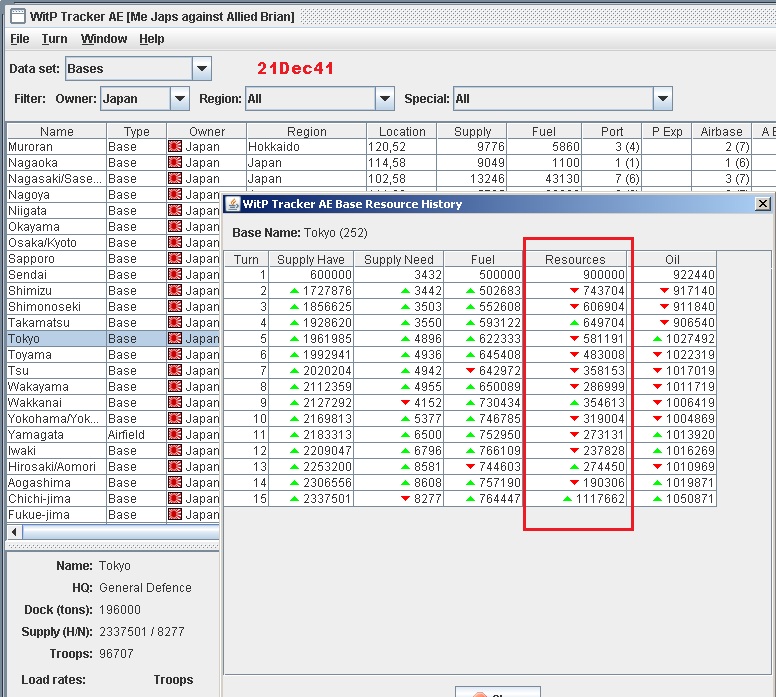Screen dimensions: 776x697
Task: Click Fuel value 642972 with red arrow
Action: [x=499, y=371]
